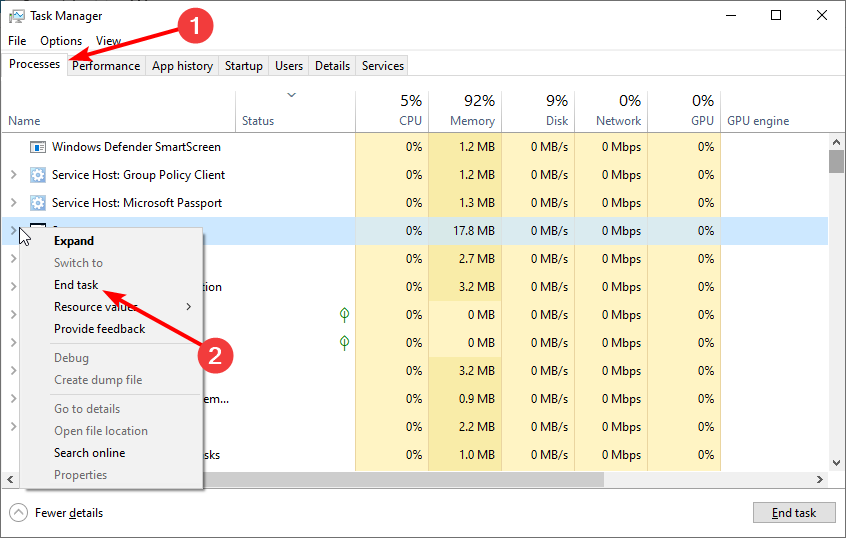Screen dimensions: 846x538
Task: Switch to the Performance tab
Action: point(106,66)
